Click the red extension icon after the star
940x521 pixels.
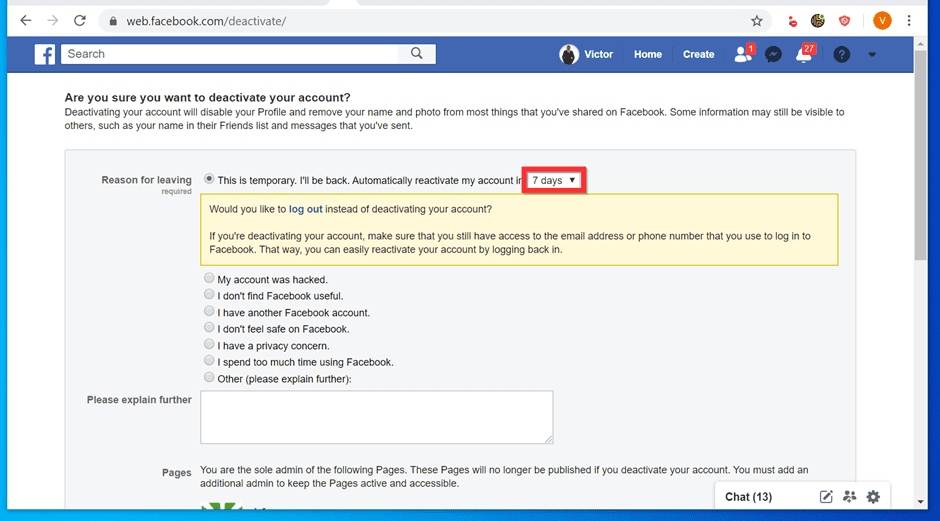point(793,22)
